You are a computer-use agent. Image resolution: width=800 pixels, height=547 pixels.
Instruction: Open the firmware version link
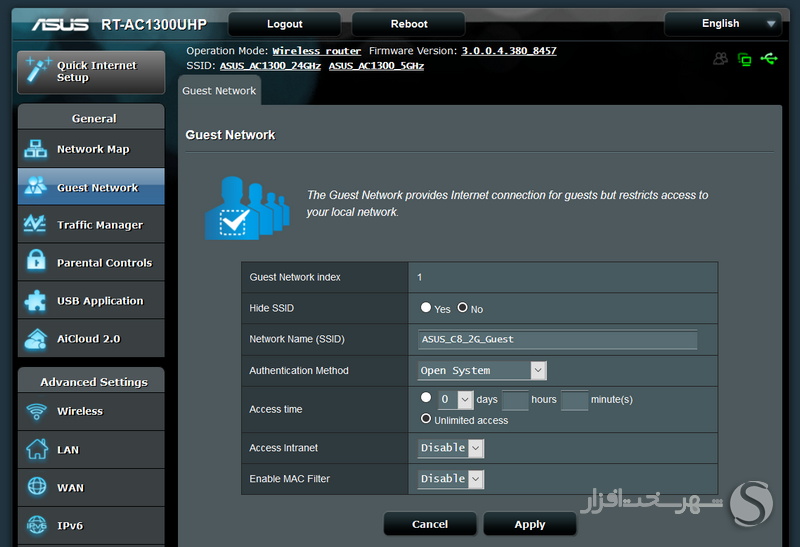tap(509, 51)
